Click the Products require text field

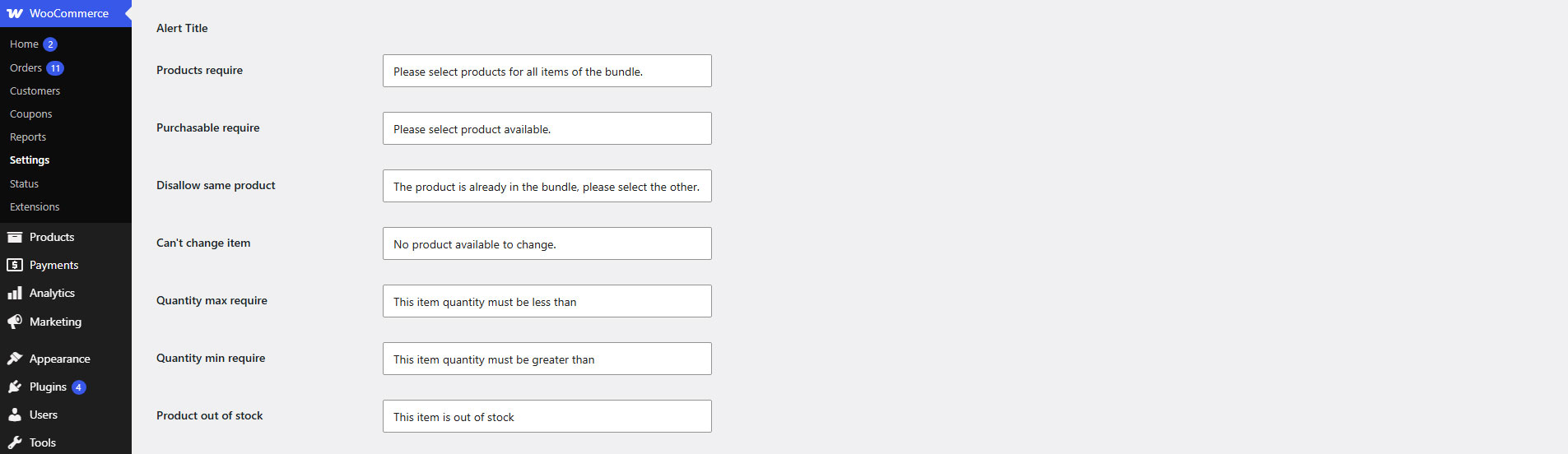(x=547, y=71)
